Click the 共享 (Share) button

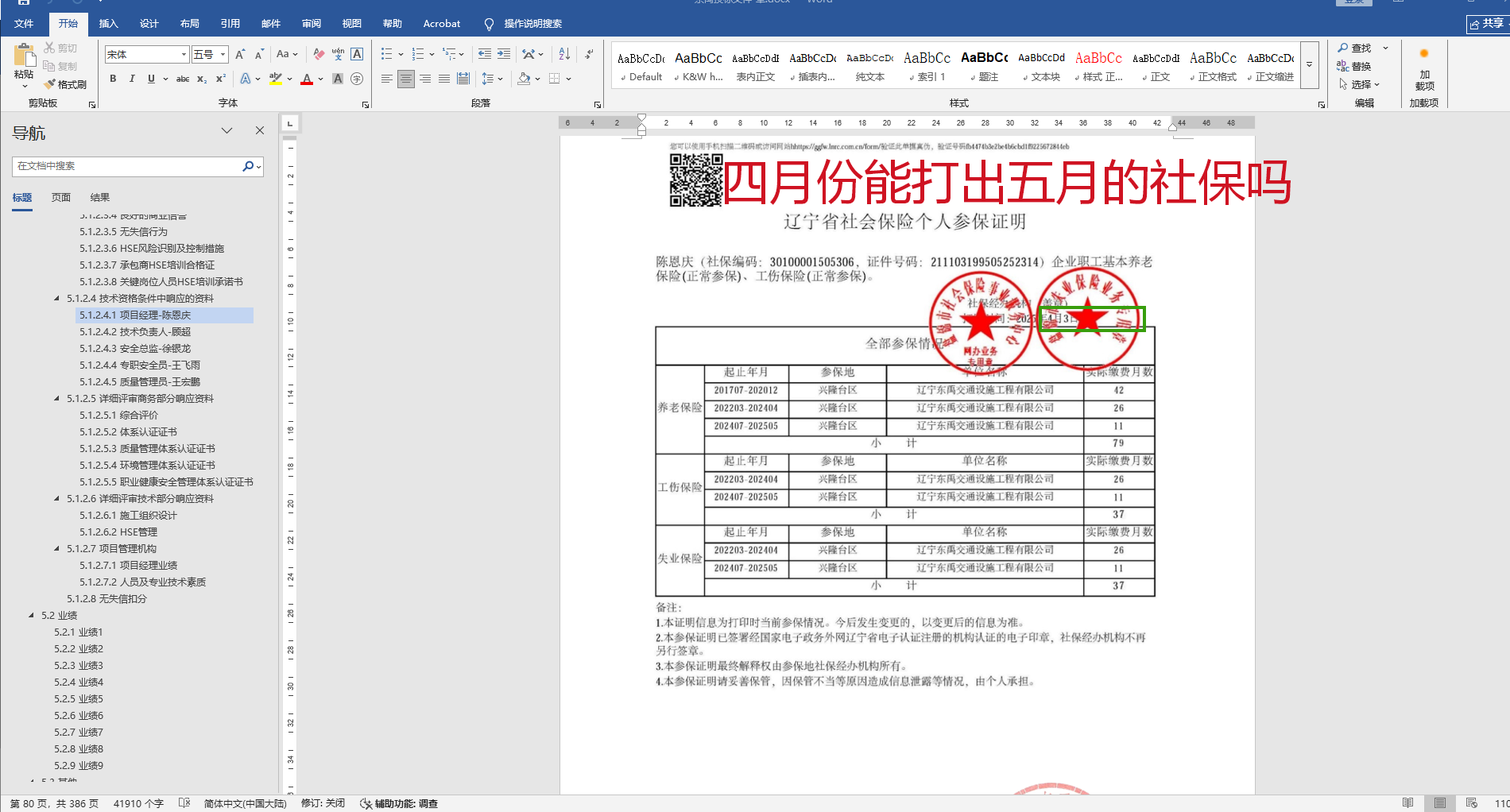1488,24
